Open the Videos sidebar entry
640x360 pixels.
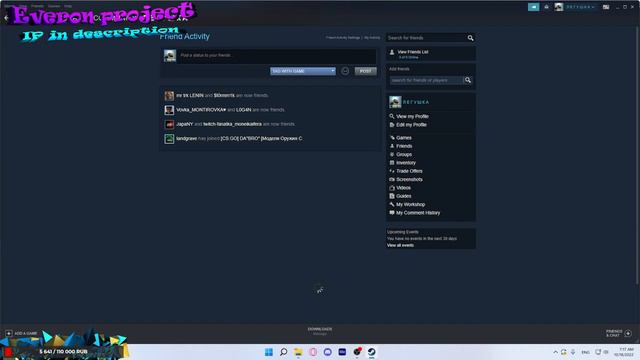(403, 188)
